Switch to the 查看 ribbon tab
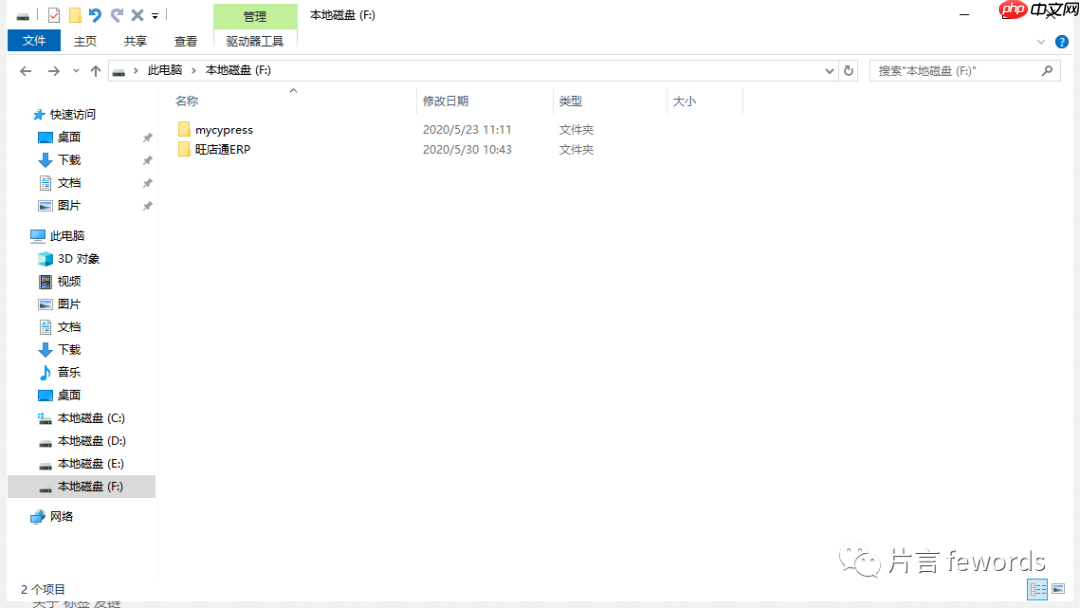Viewport: 1080px width, 608px height. tap(186, 41)
